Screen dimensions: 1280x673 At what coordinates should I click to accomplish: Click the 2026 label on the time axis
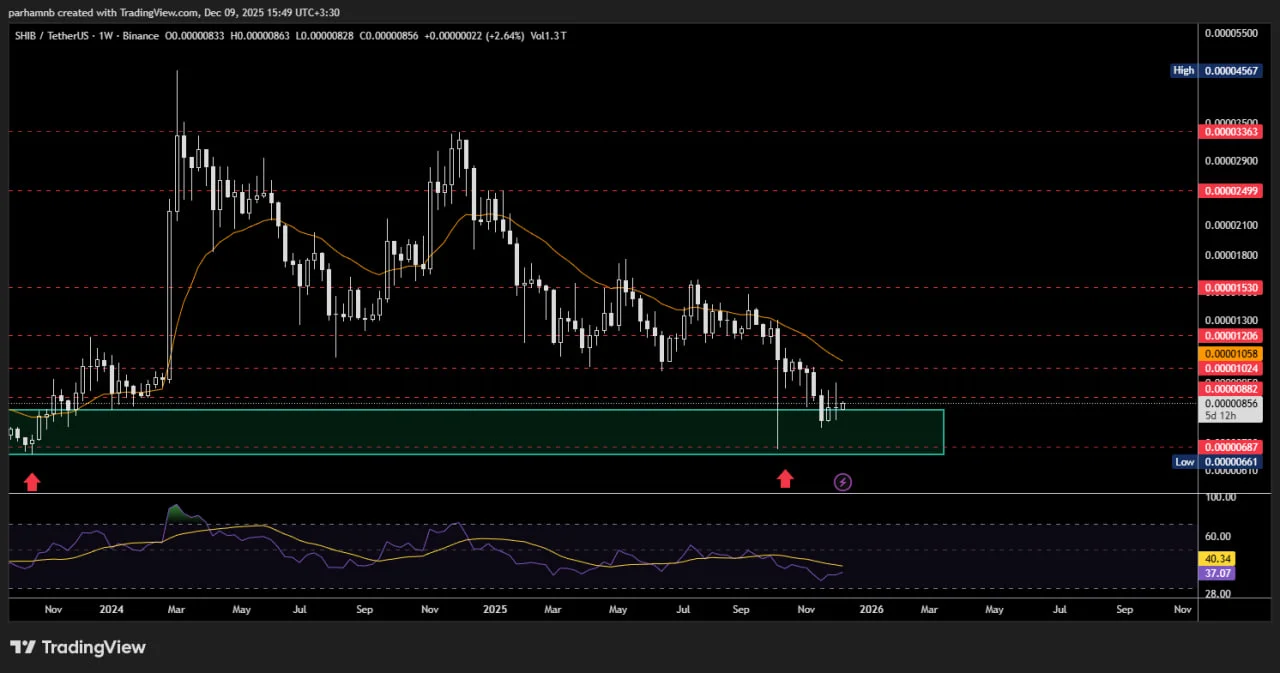click(871, 608)
